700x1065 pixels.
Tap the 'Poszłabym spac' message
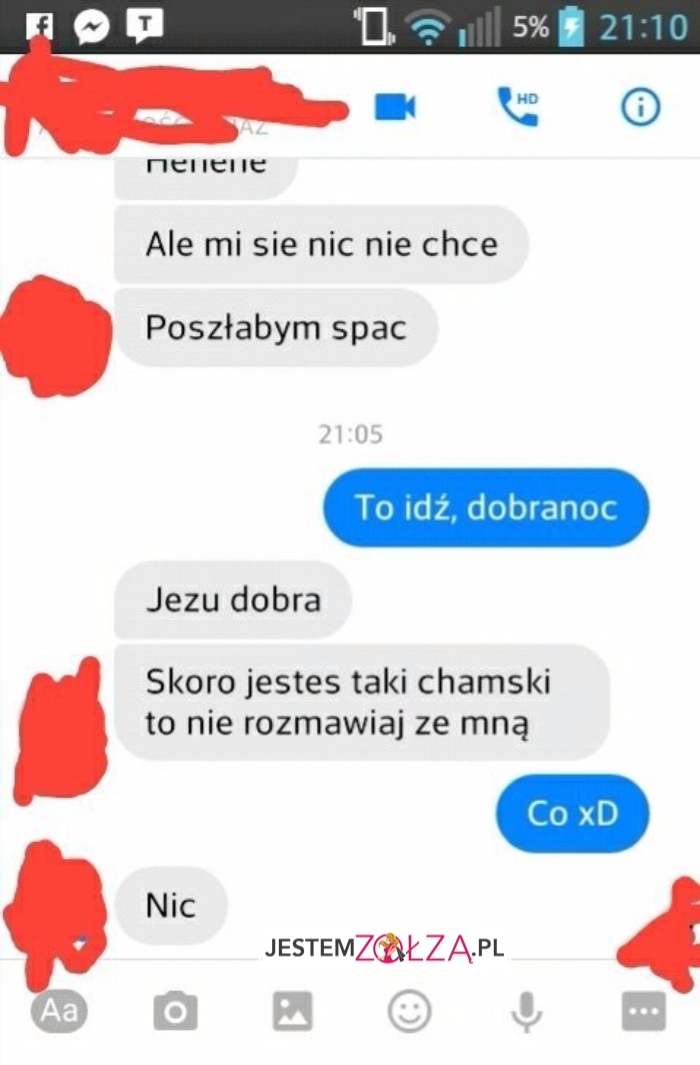coord(276,327)
